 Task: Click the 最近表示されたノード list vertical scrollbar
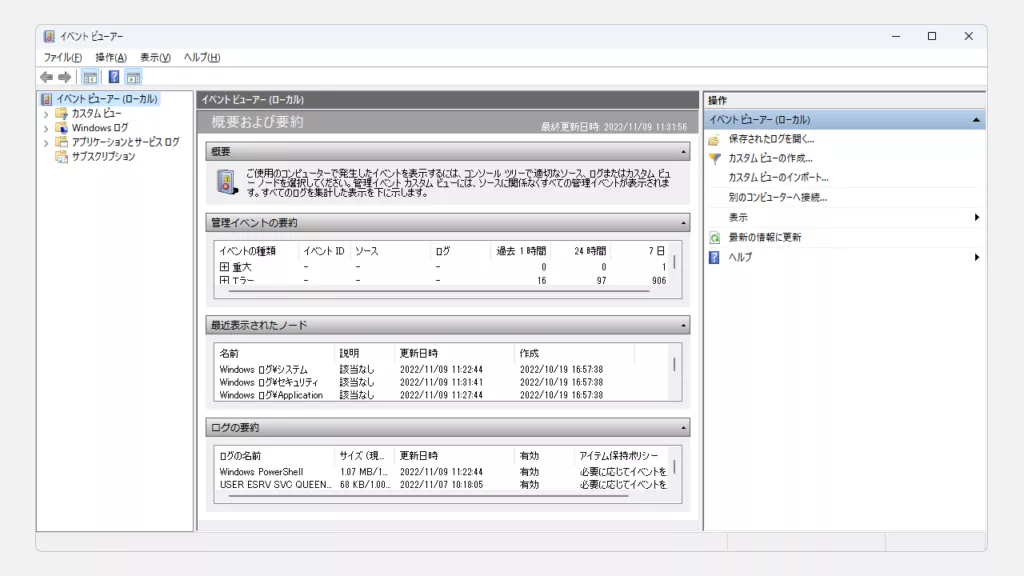click(x=674, y=366)
